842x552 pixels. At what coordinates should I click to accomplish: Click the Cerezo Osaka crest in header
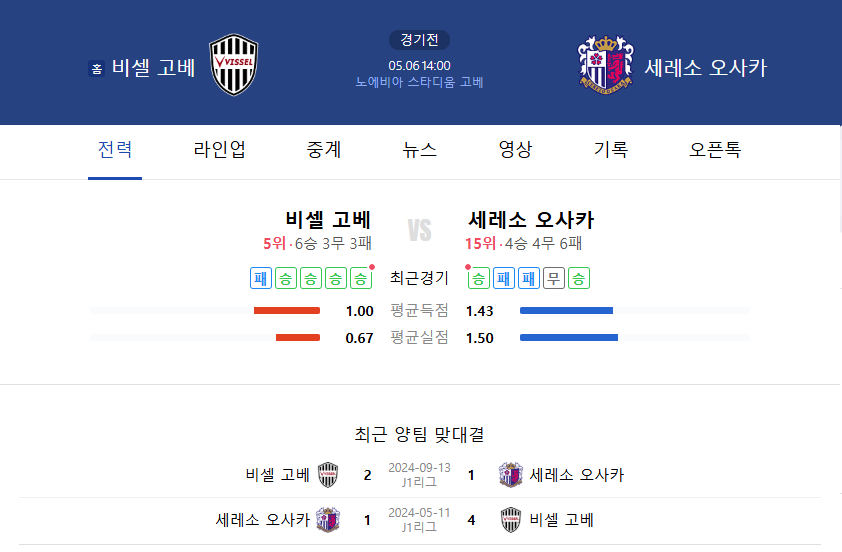click(x=606, y=64)
